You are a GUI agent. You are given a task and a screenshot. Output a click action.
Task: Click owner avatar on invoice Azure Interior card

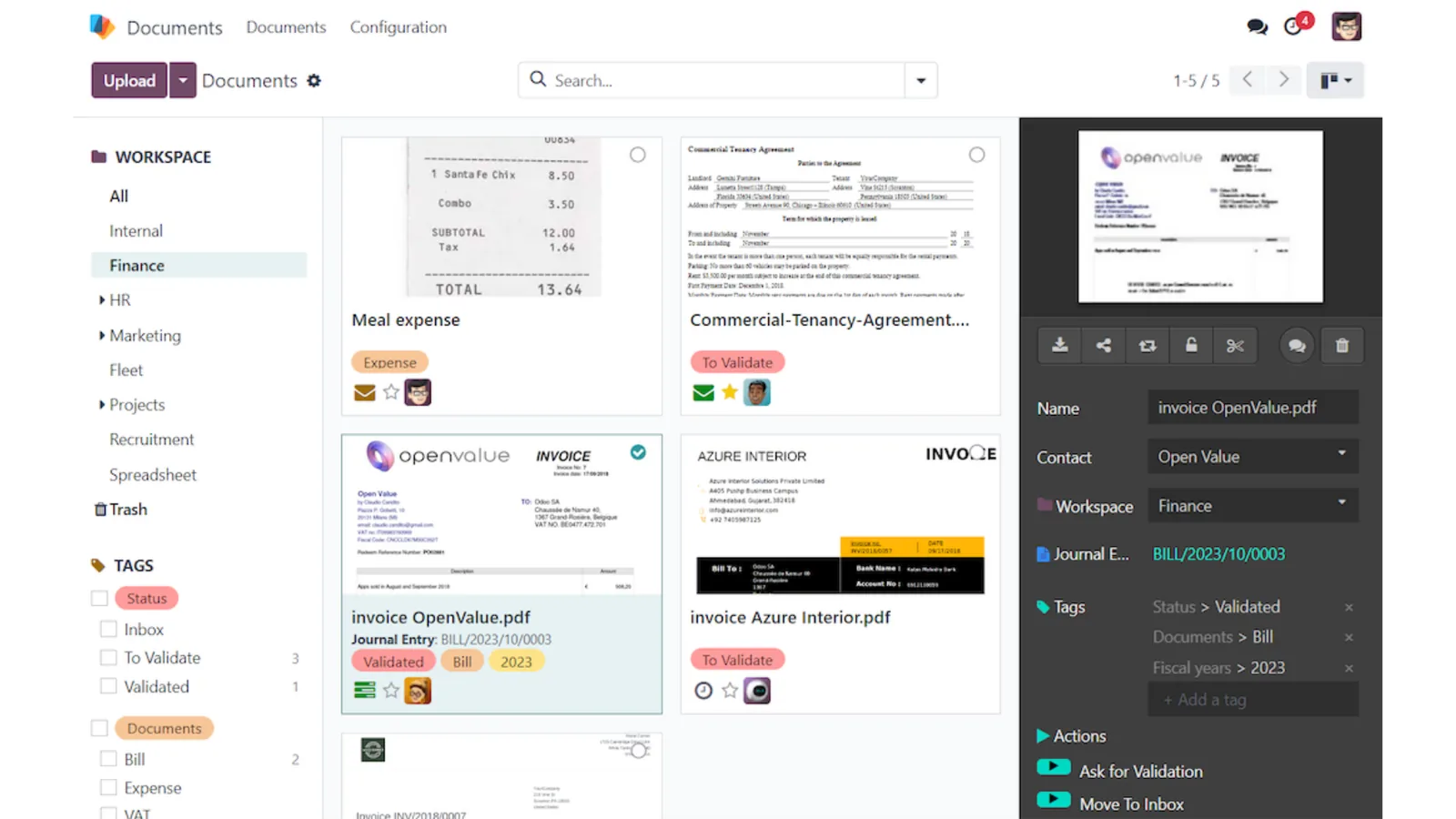click(757, 691)
